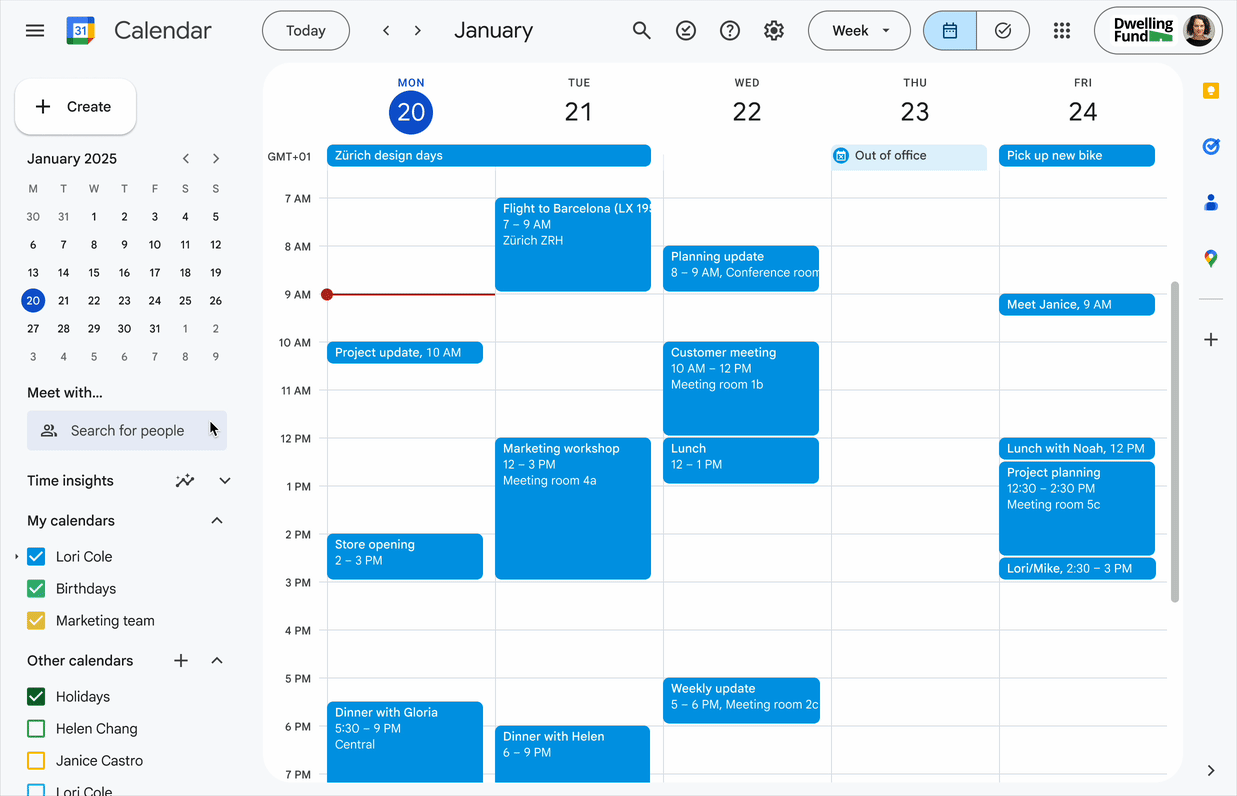Viewport: 1237px width, 796px height.
Task: Click the Create button
Action: pos(75,106)
